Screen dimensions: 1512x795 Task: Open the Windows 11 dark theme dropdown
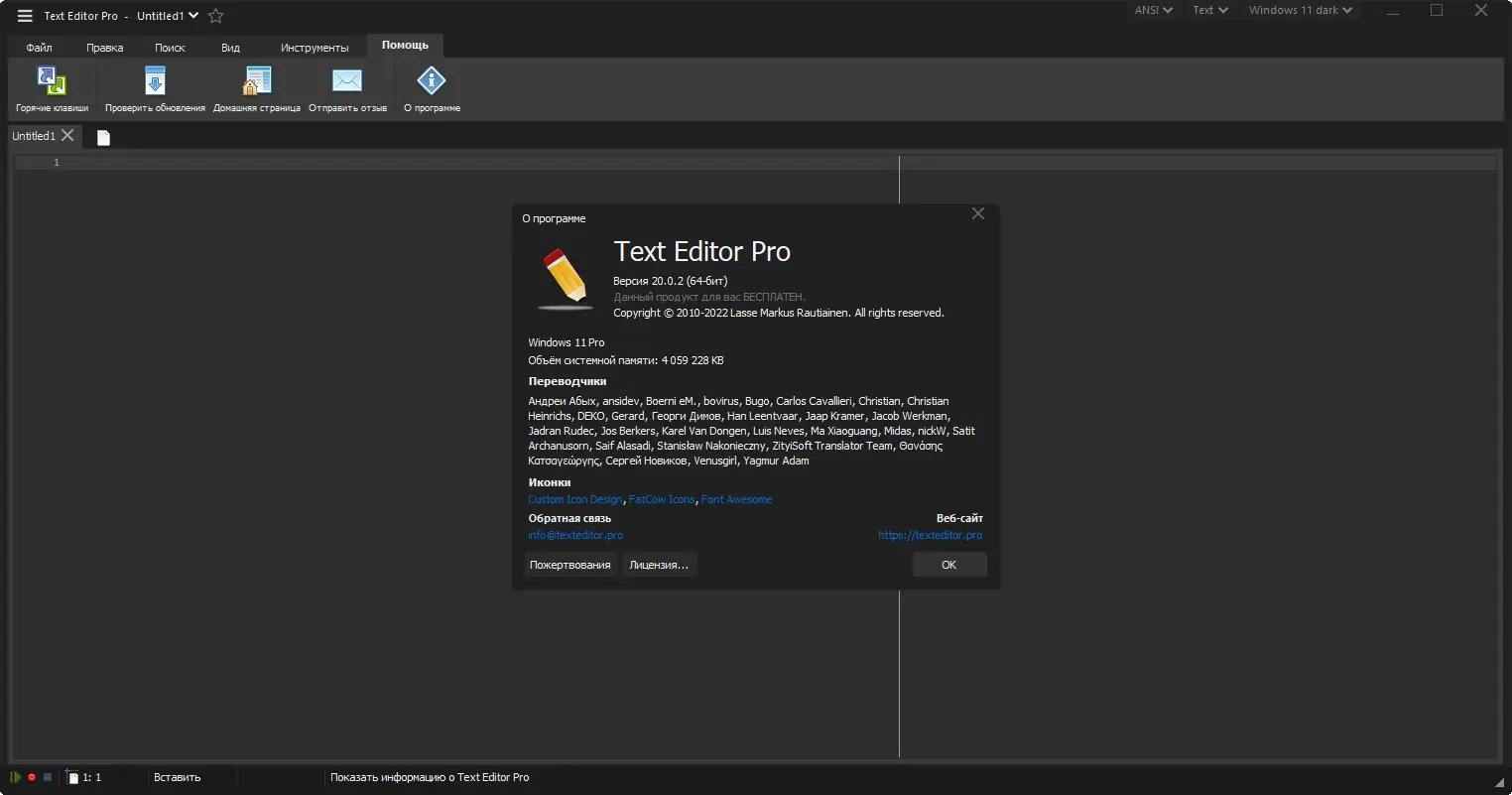pyautogui.click(x=1300, y=10)
